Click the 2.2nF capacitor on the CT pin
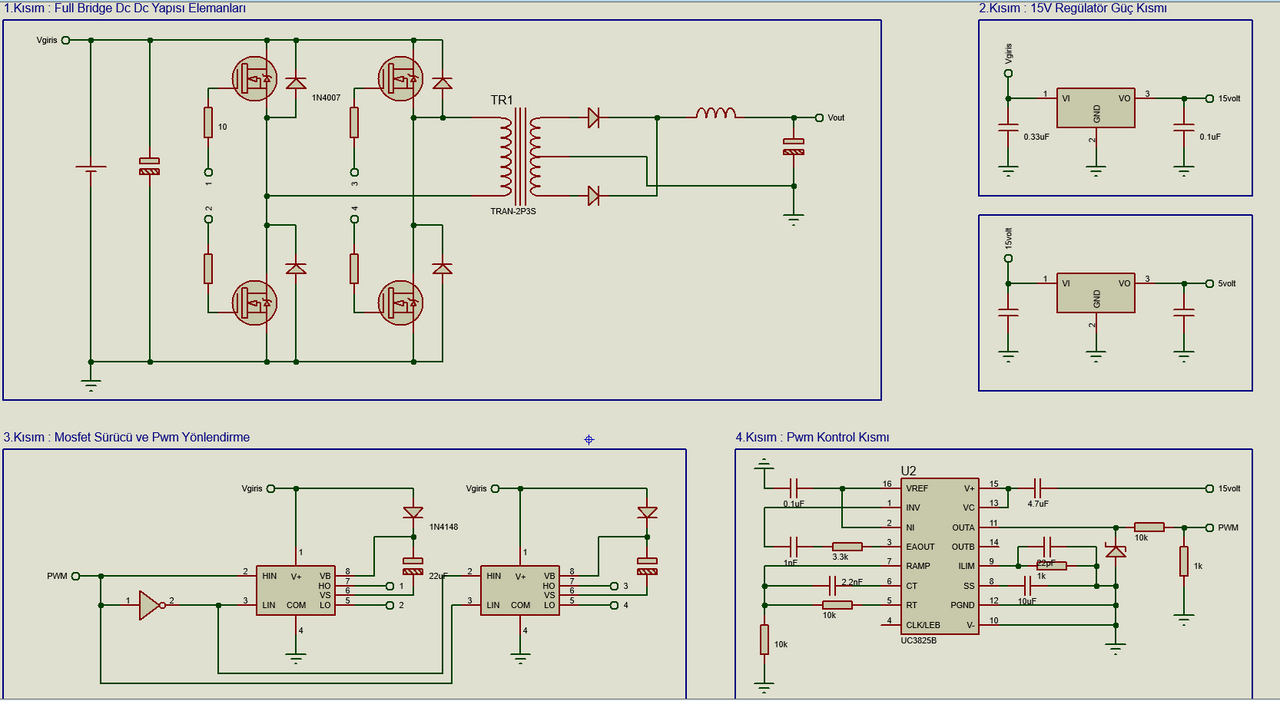 pos(832,585)
